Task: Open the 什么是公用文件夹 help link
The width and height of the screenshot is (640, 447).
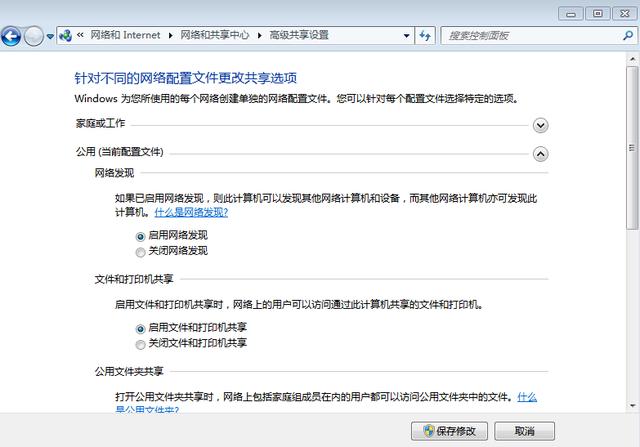Action: tap(527, 397)
